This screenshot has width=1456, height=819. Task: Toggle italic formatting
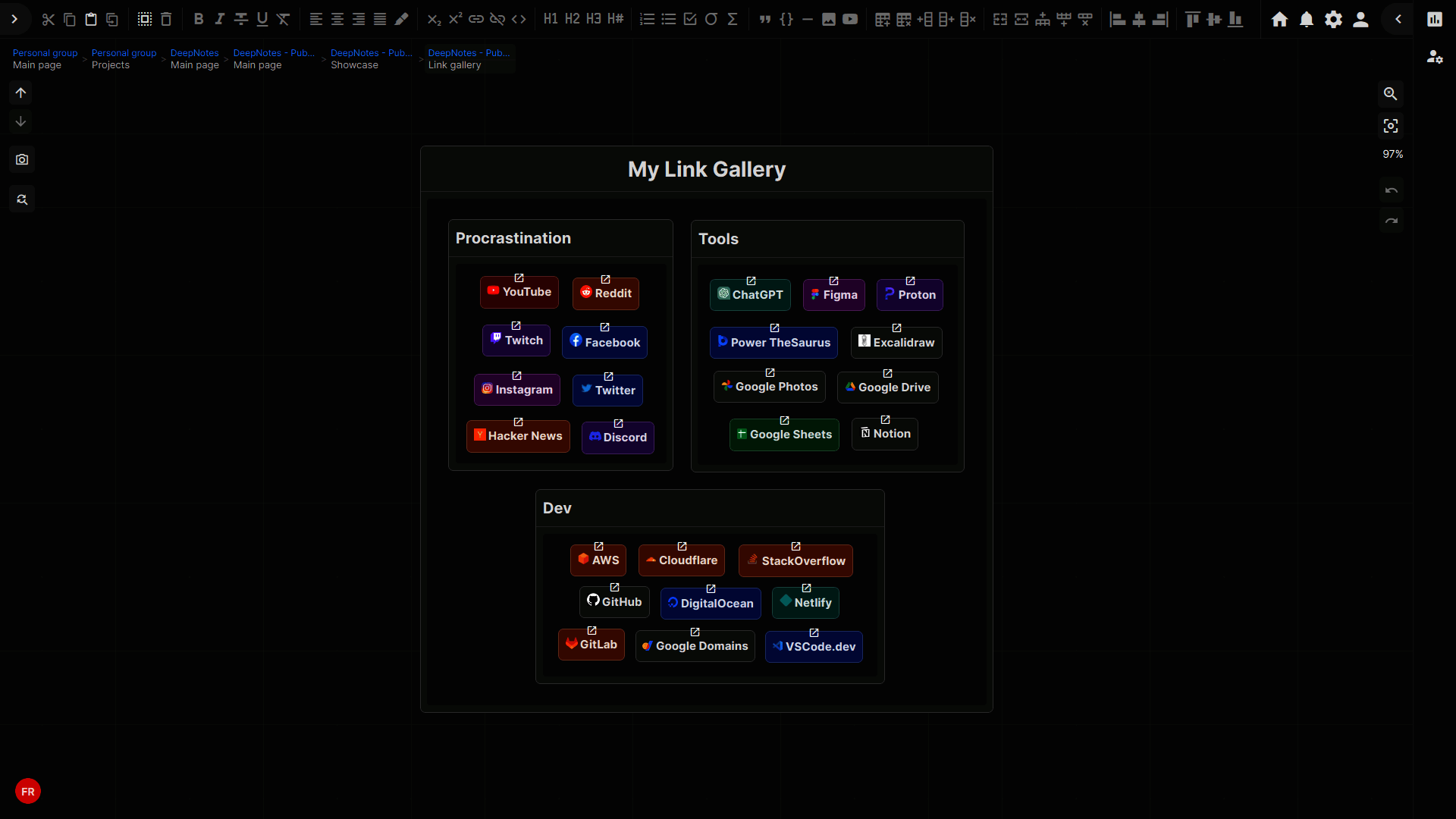click(220, 20)
